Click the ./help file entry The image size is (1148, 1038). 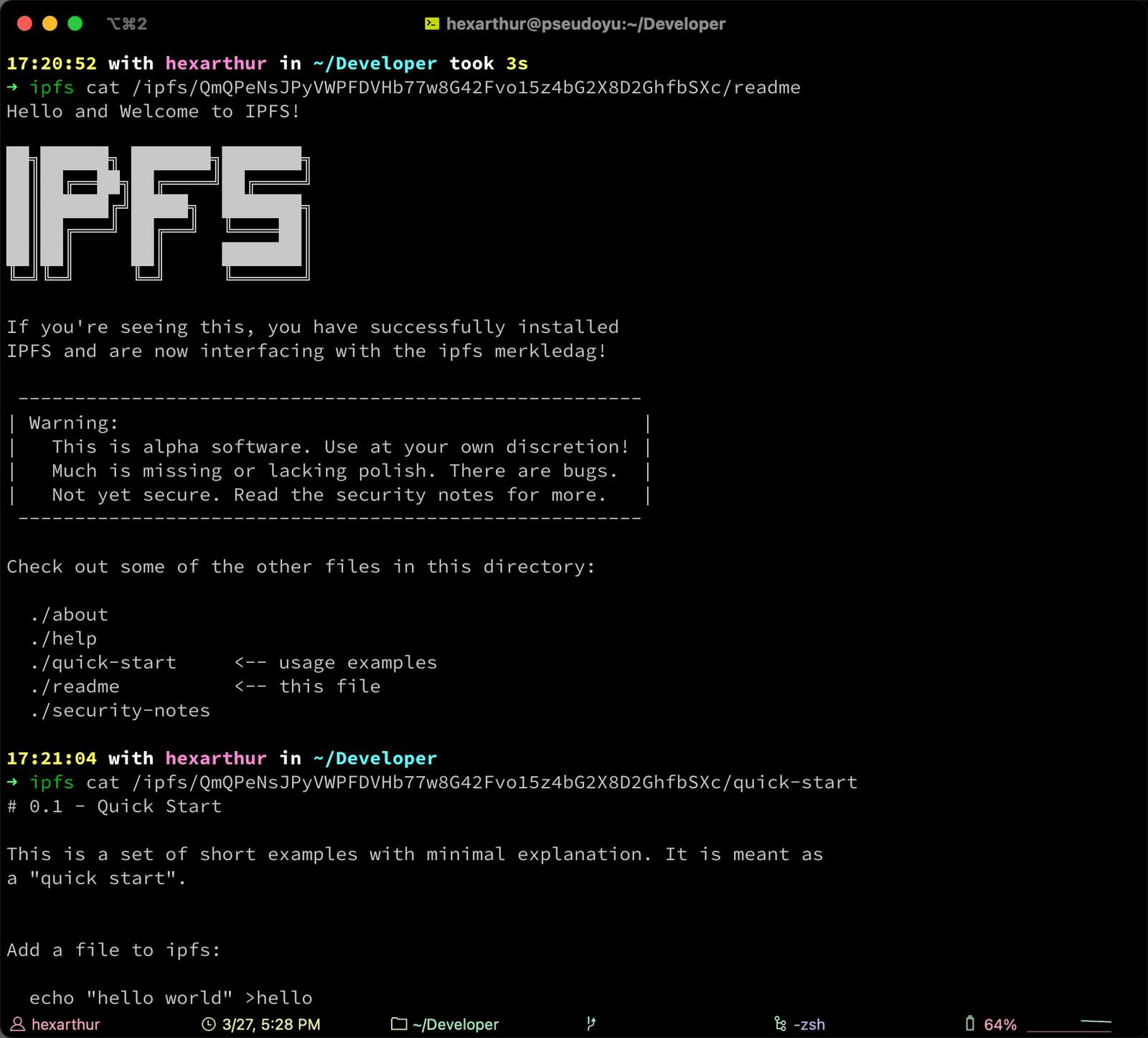pos(63,638)
